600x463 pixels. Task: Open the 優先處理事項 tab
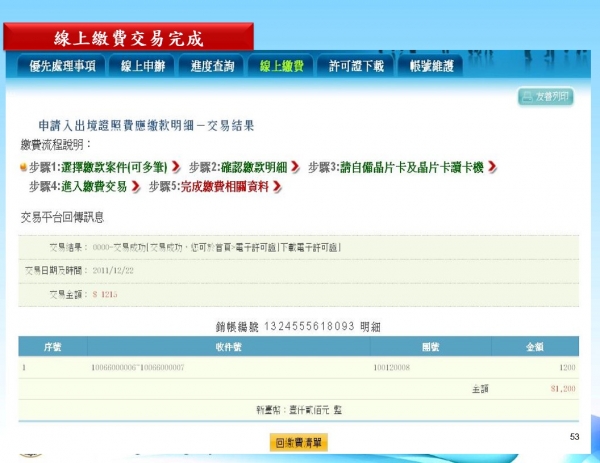(x=63, y=66)
